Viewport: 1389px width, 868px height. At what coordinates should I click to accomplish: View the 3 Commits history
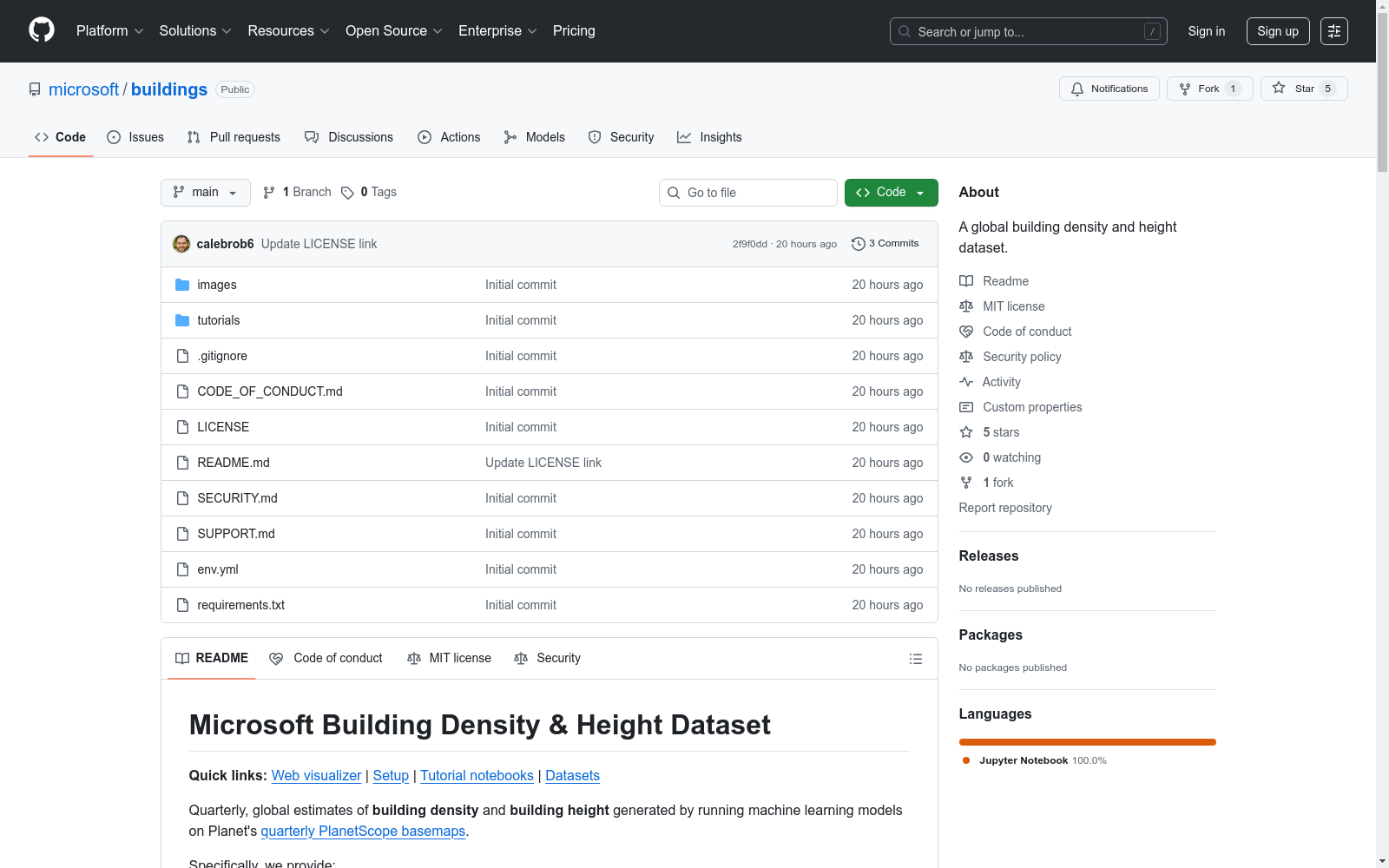(885, 244)
